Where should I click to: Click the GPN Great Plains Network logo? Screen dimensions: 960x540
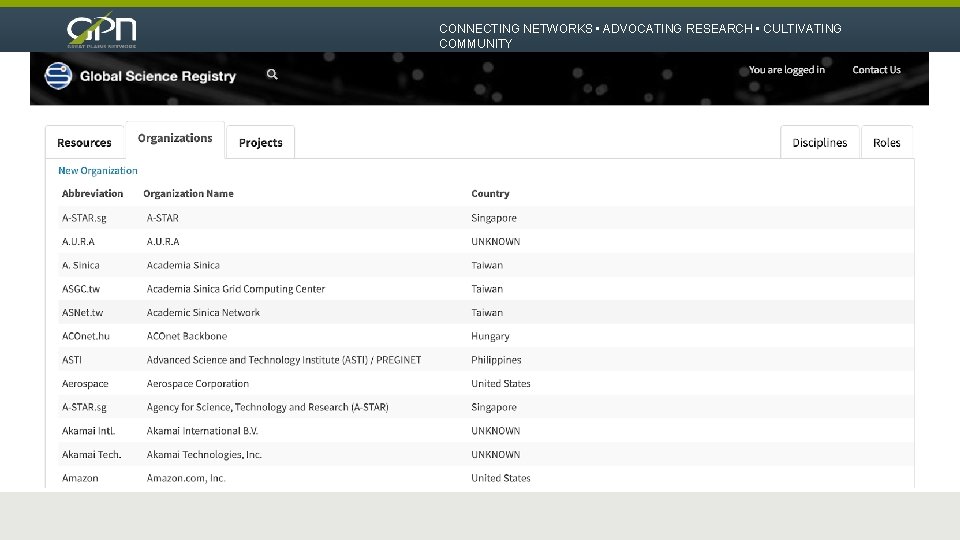[x=102, y=29]
